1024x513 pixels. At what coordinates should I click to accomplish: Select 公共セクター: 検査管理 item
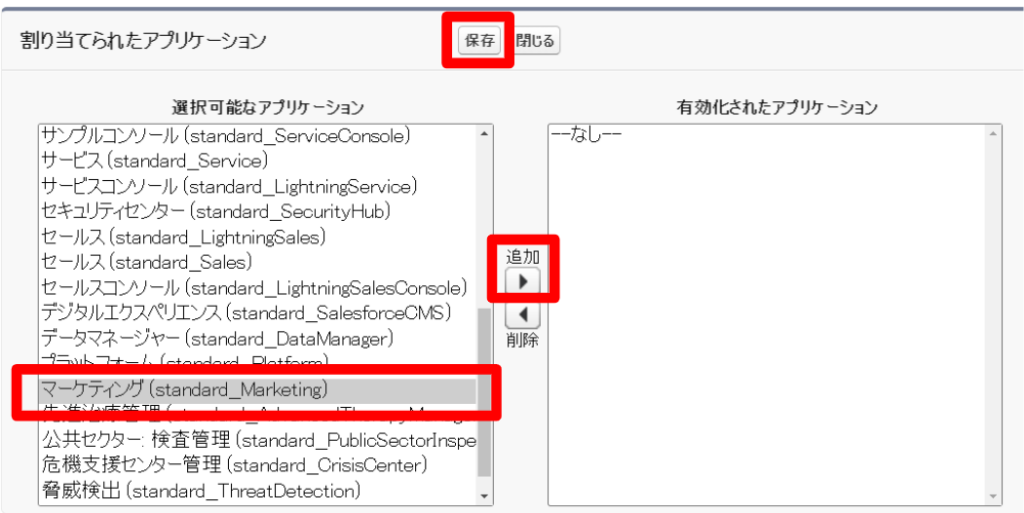[x=257, y=440]
